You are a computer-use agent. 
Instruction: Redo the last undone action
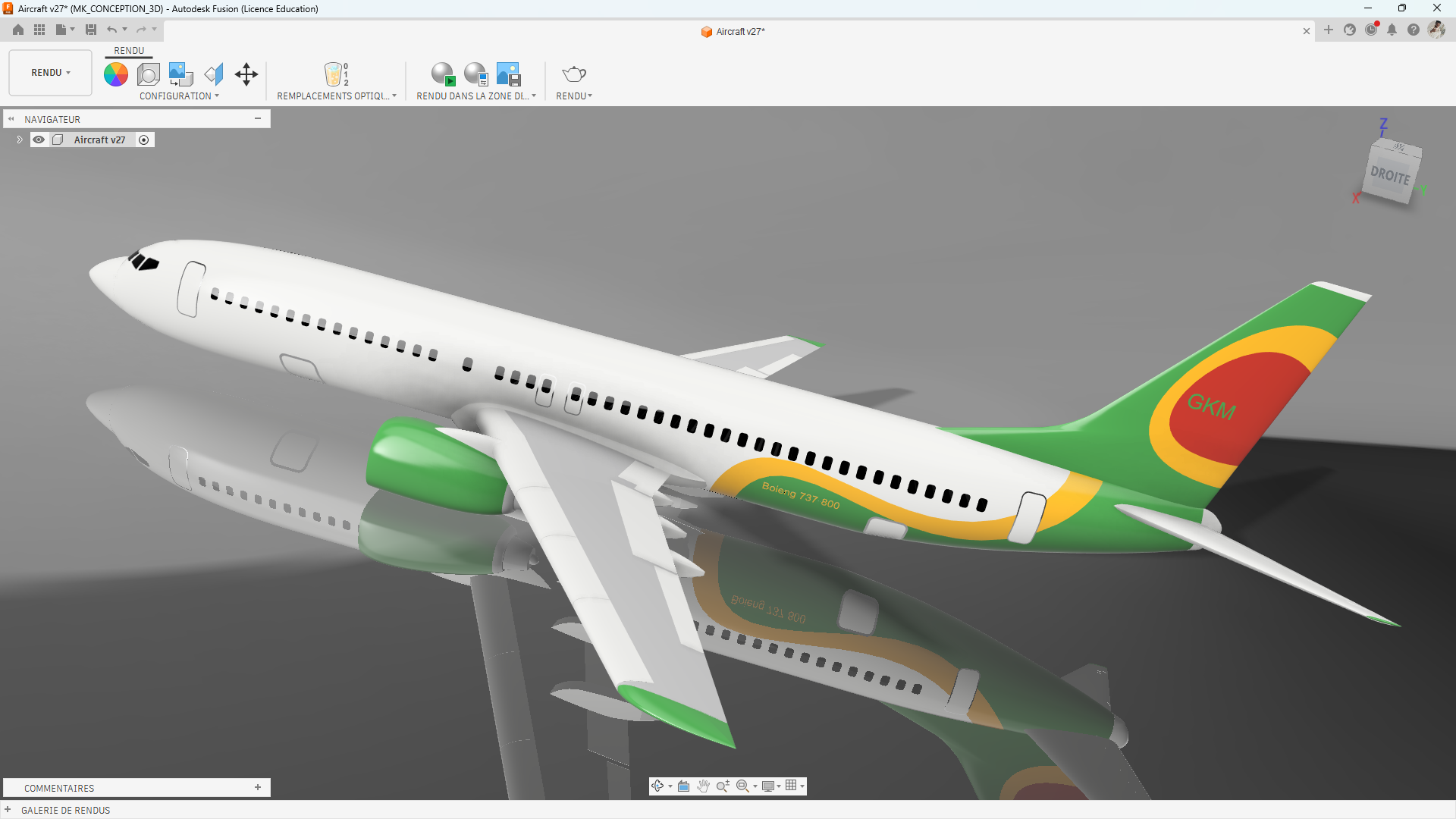(141, 30)
